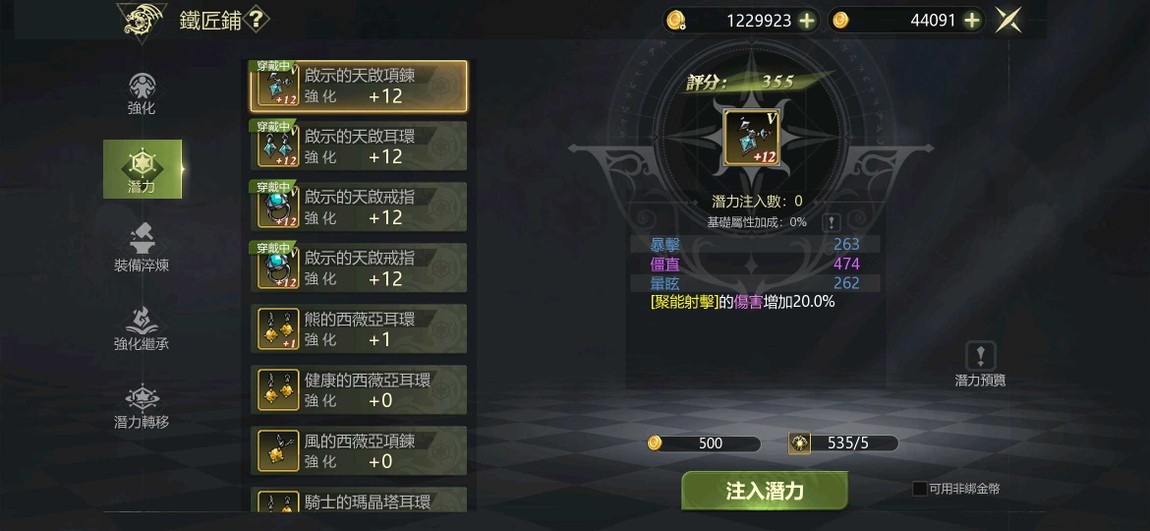Viewport: 1150px width, 531px height.
Task: Select 熊的西薇亞耳環 +1 item
Action: [x=359, y=329]
